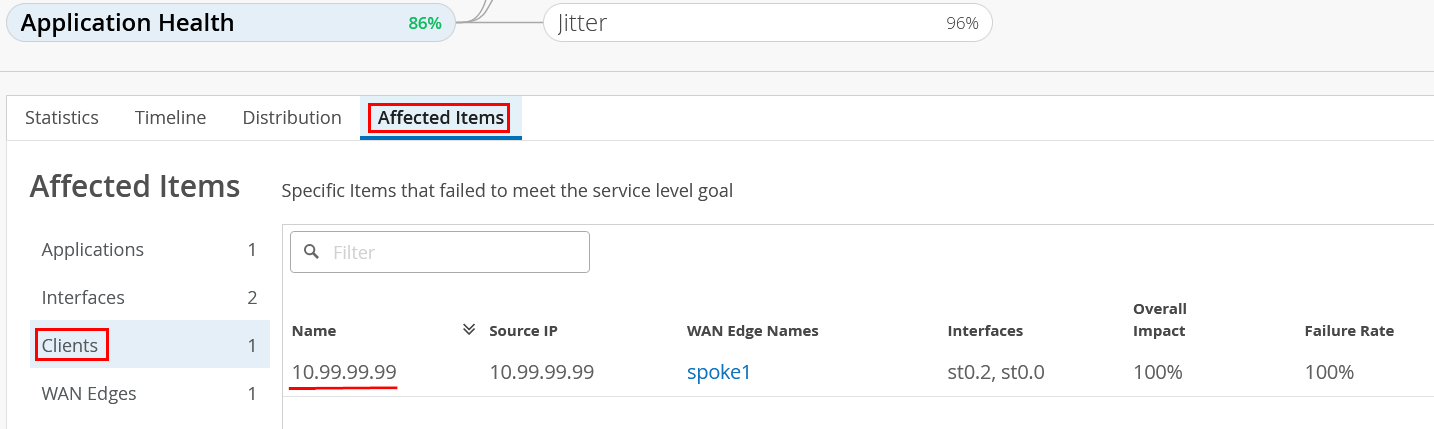The height and width of the screenshot is (429, 1434).
Task: Select the Jitter 96% classifier node
Action: [767, 23]
